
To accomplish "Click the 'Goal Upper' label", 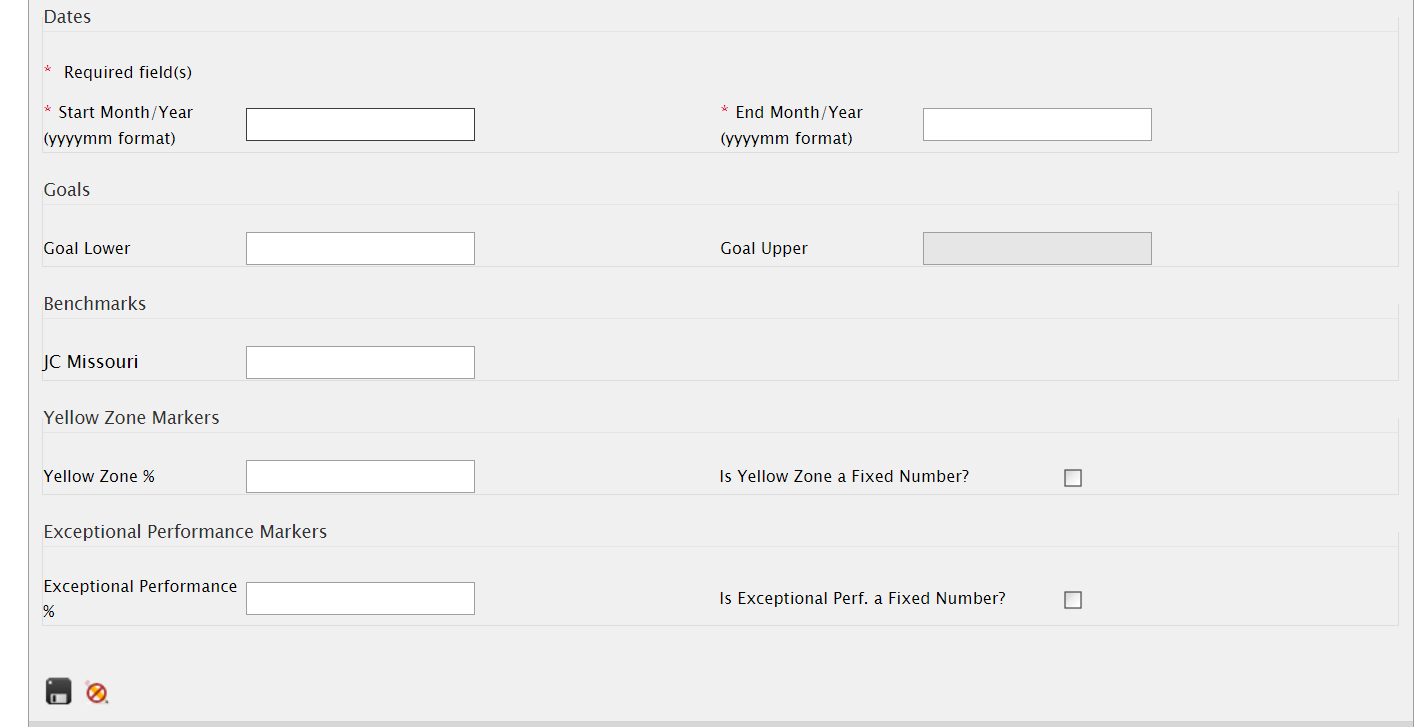I will [x=764, y=248].
